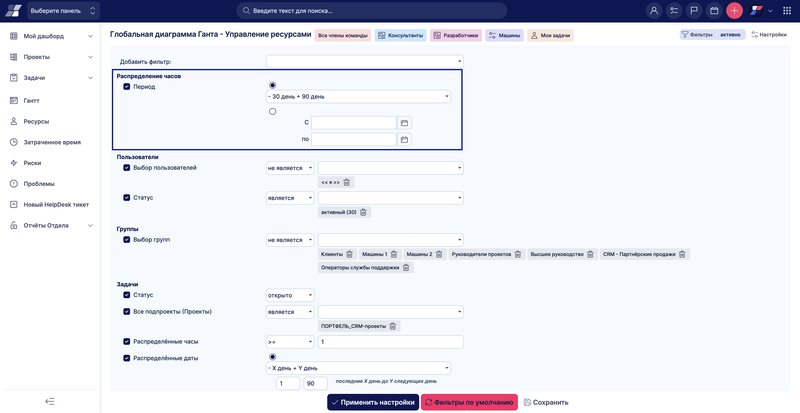Open the '- 30 день + 90 день' dropdown
The width and height of the screenshot is (800, 413).
[358, 97]
